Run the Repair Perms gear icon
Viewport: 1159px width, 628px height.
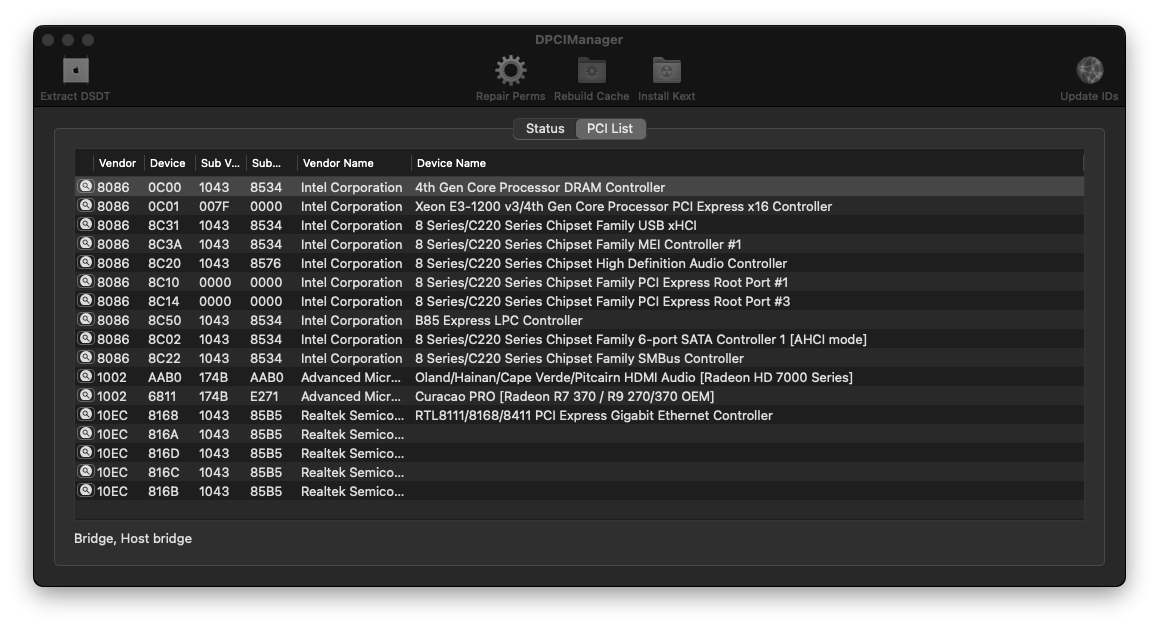tap(510, 71)
